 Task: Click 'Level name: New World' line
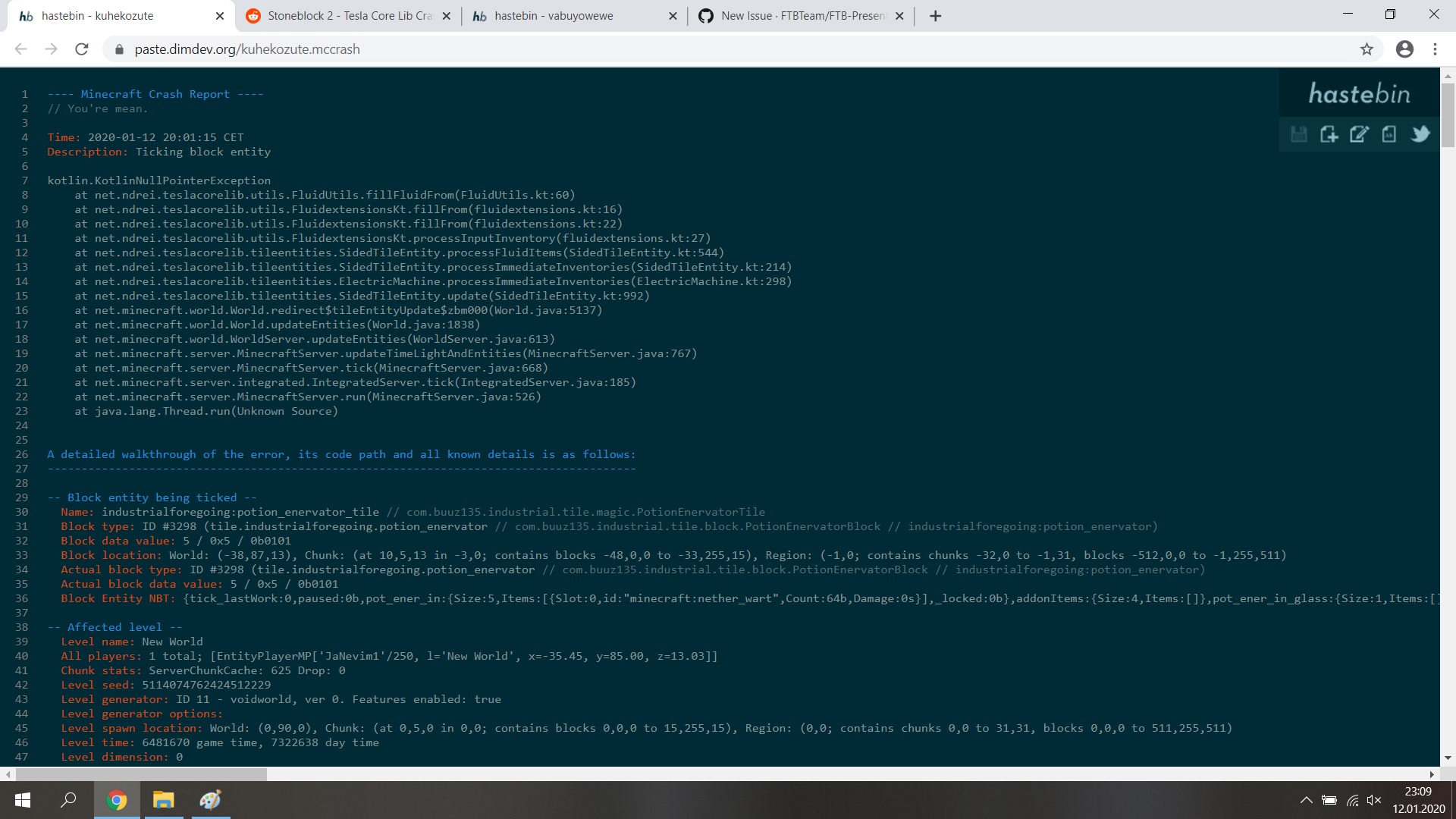(132, 642)
